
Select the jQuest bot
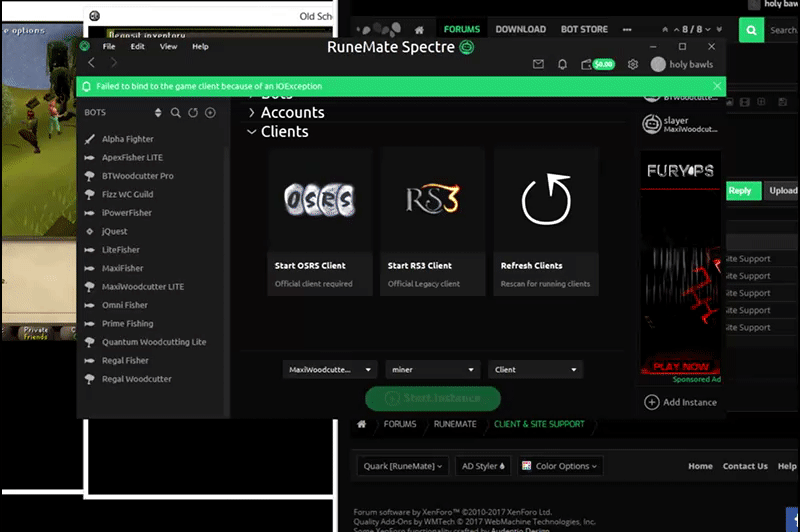click(x=114, y=232)
